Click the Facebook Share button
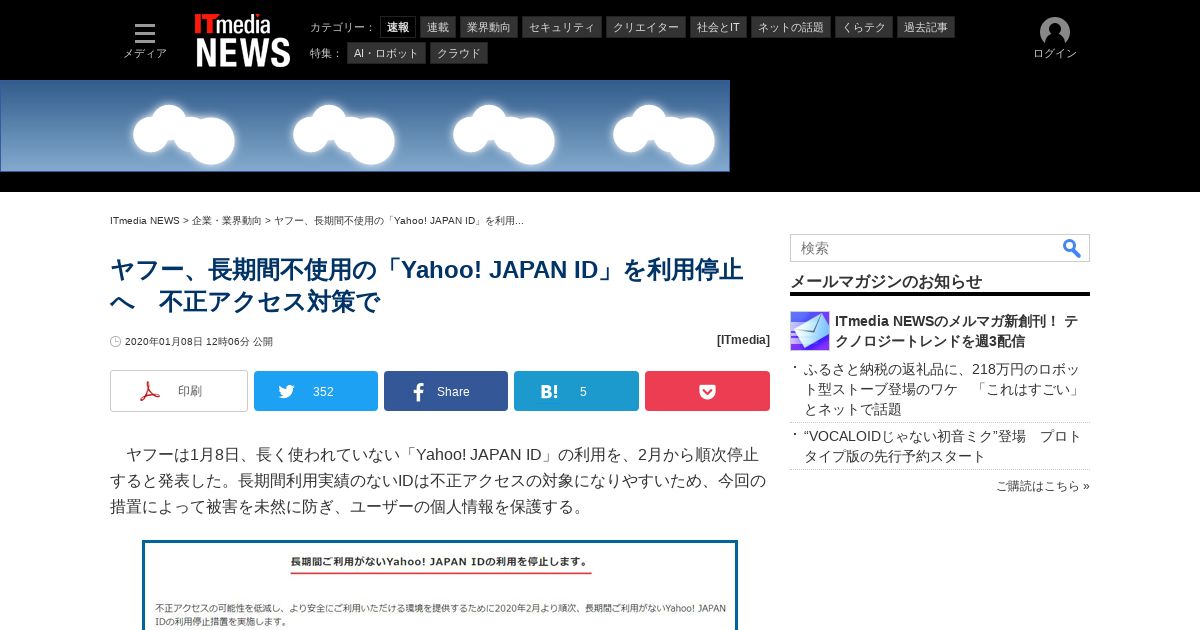This screenshot has width=1200, height=630. point(446,391)
